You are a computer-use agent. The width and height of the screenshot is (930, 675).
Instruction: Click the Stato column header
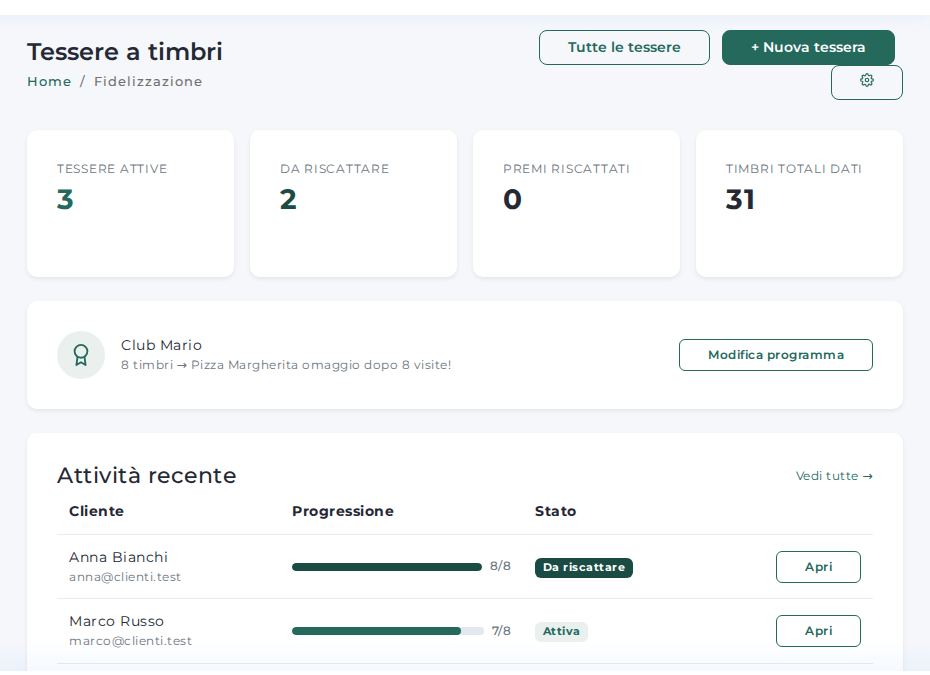click(556, 511)
